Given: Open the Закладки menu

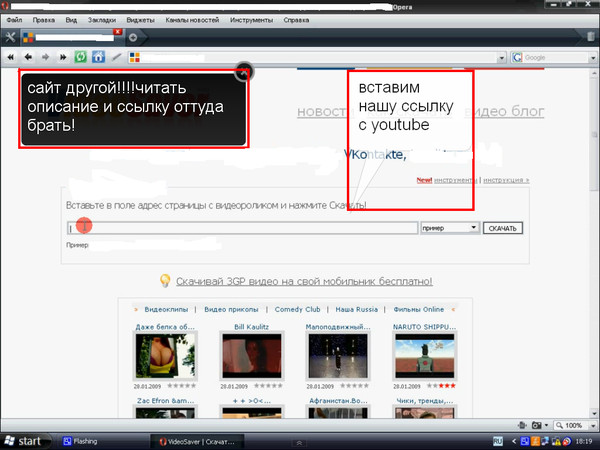Looking at the screenshot, I should coord(102,20).
